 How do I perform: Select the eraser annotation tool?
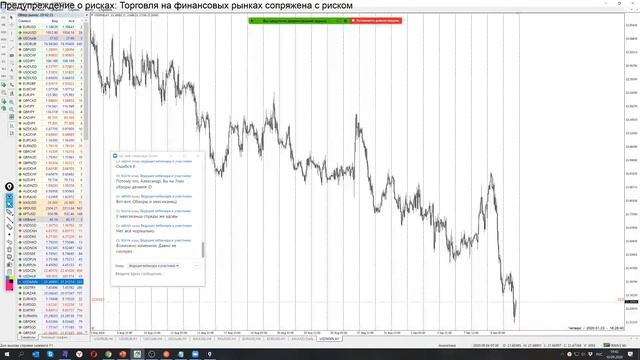pyautogui.click(x=9, y=227)
